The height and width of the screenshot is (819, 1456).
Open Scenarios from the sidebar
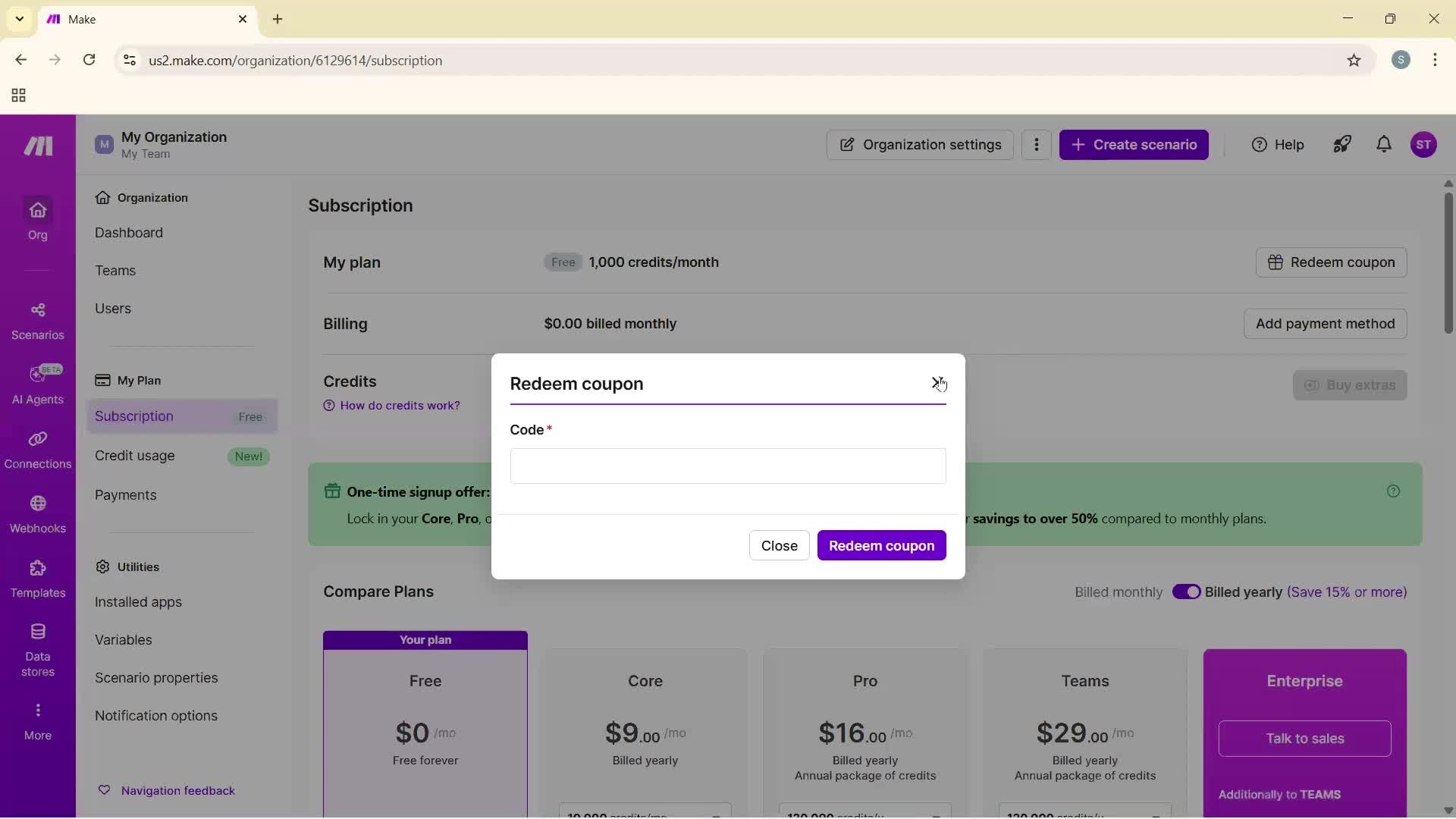click(37, 322)
